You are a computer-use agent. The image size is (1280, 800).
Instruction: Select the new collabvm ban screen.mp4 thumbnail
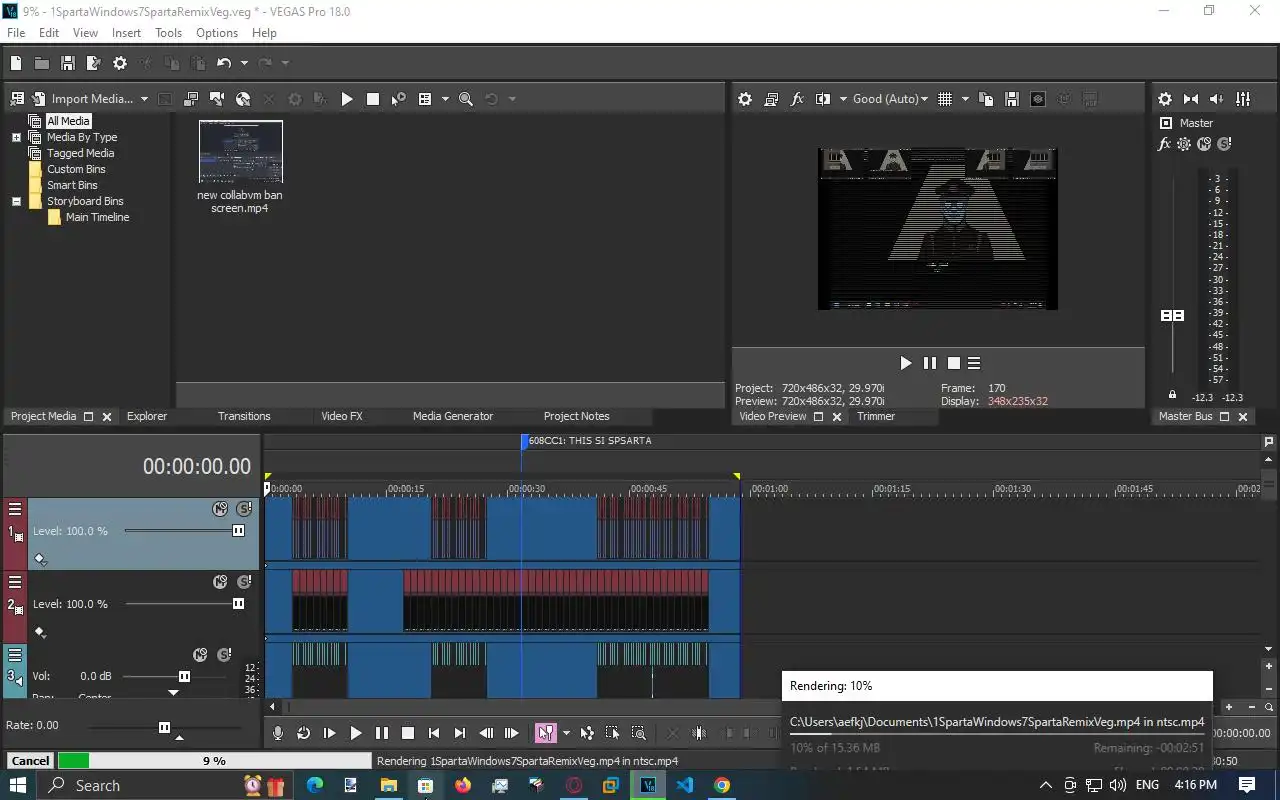point(240,152)
